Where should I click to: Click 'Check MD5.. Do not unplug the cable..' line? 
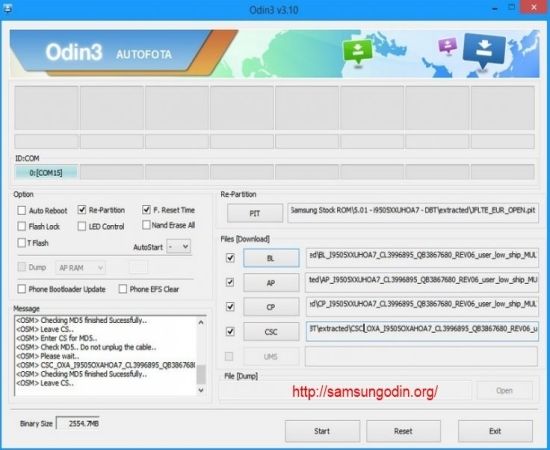click(x=86, y=347)
